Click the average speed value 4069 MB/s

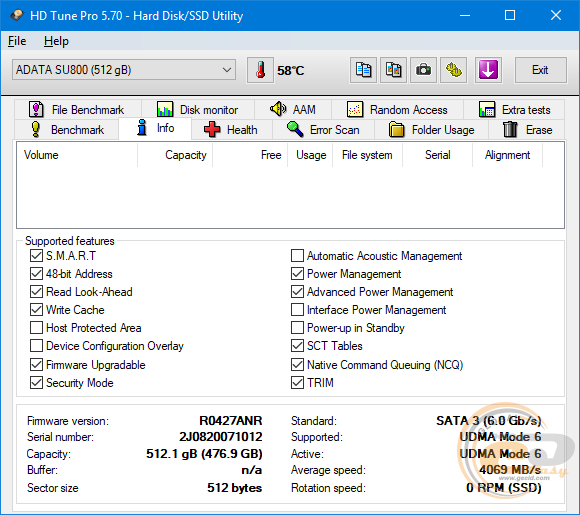(x=510, y=470)
